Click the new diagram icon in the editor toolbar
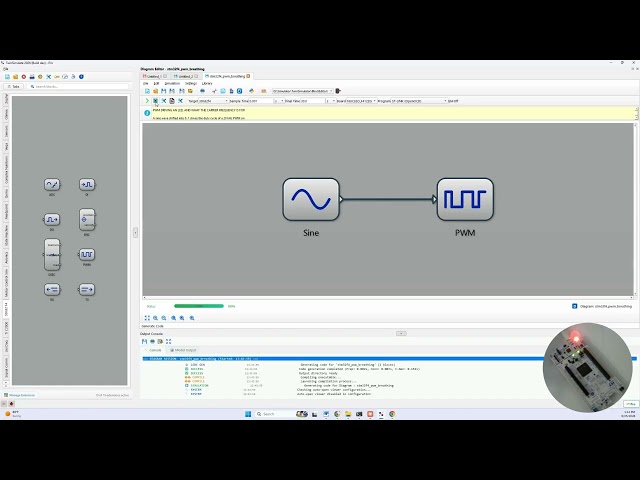Screen dimensions: 640x480 click(x=147, y=91)
